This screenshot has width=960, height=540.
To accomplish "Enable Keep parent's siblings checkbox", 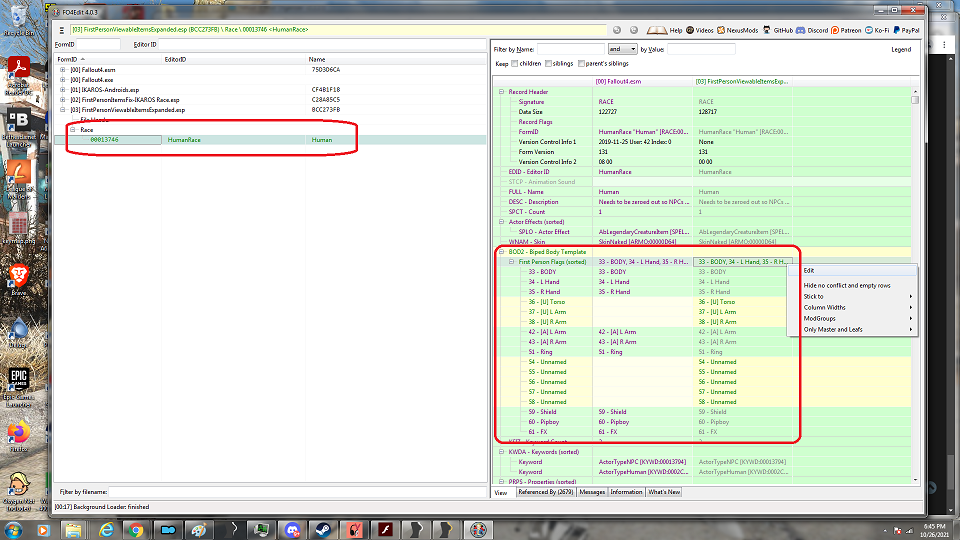I will click(x=581, y=64).
